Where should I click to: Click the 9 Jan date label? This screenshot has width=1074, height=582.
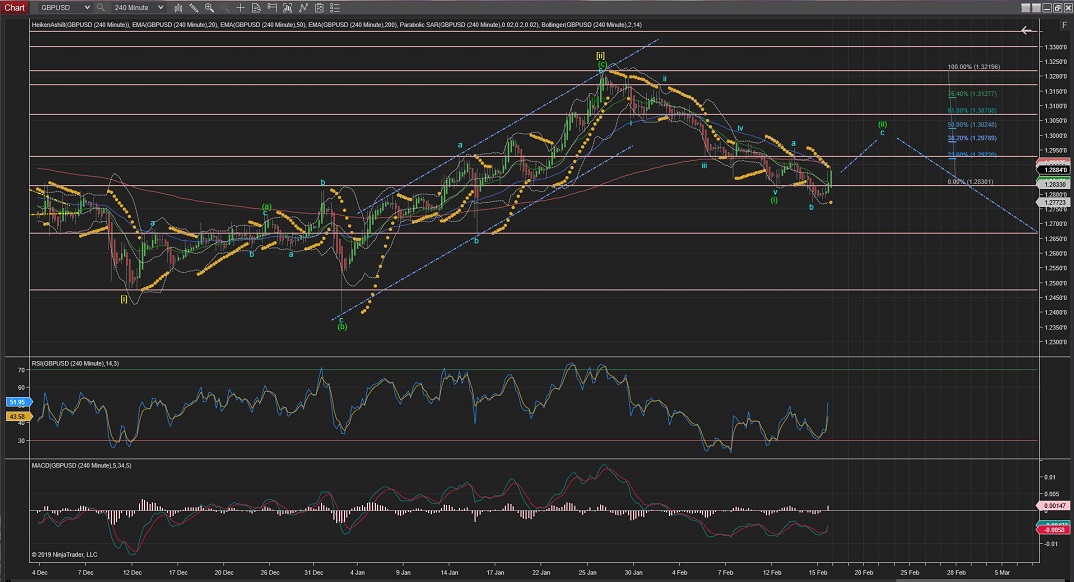point(403,572)
